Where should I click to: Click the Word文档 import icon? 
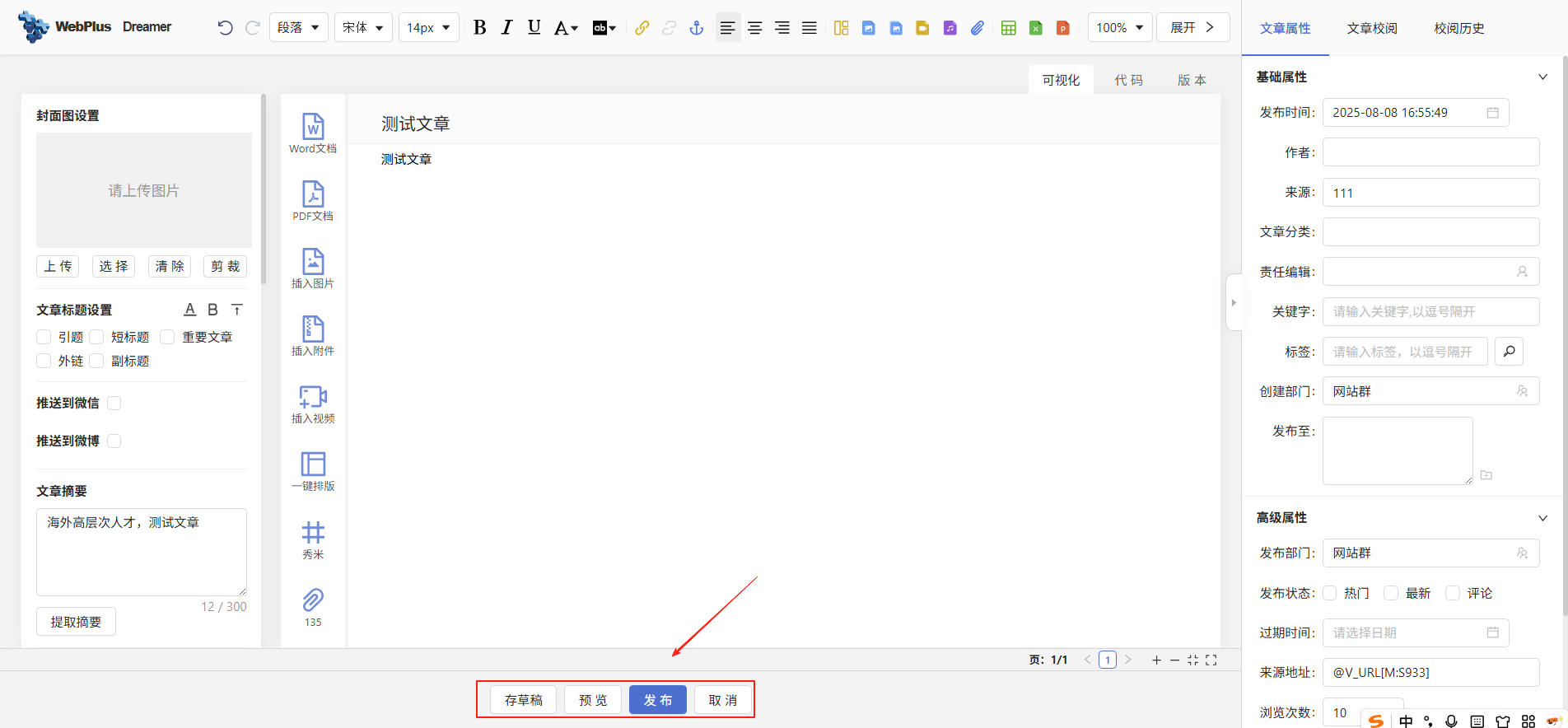tap(313, 128)
